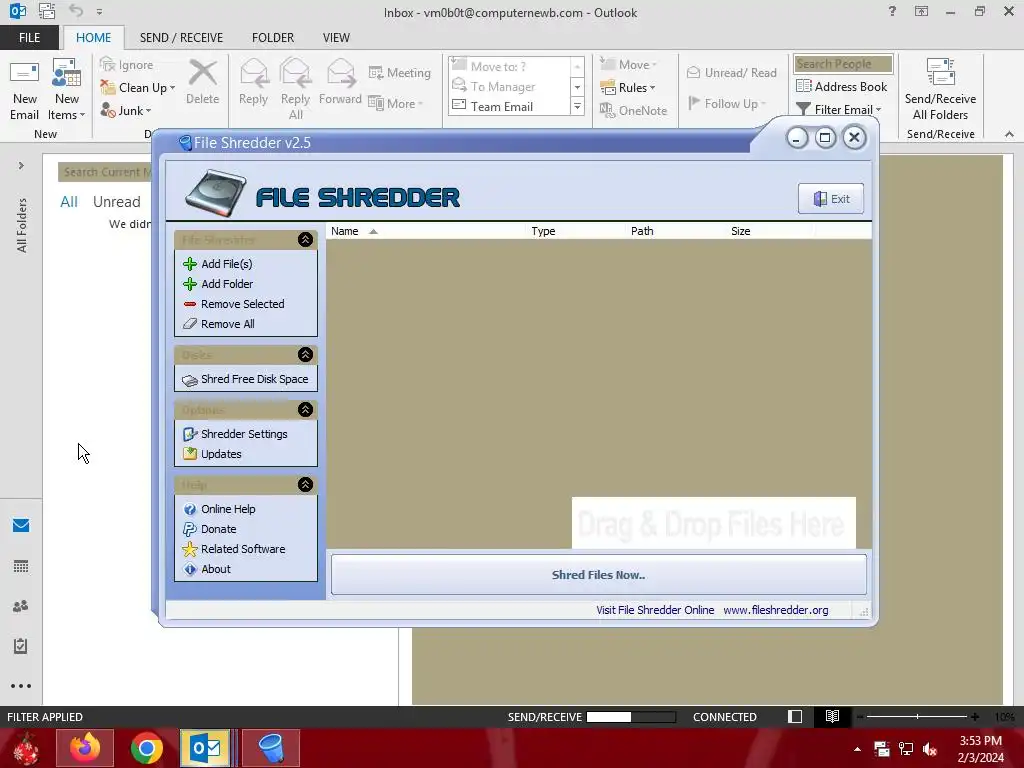Click the Reply All icon
Screen dimensions: 1024x768
(295, 90)
